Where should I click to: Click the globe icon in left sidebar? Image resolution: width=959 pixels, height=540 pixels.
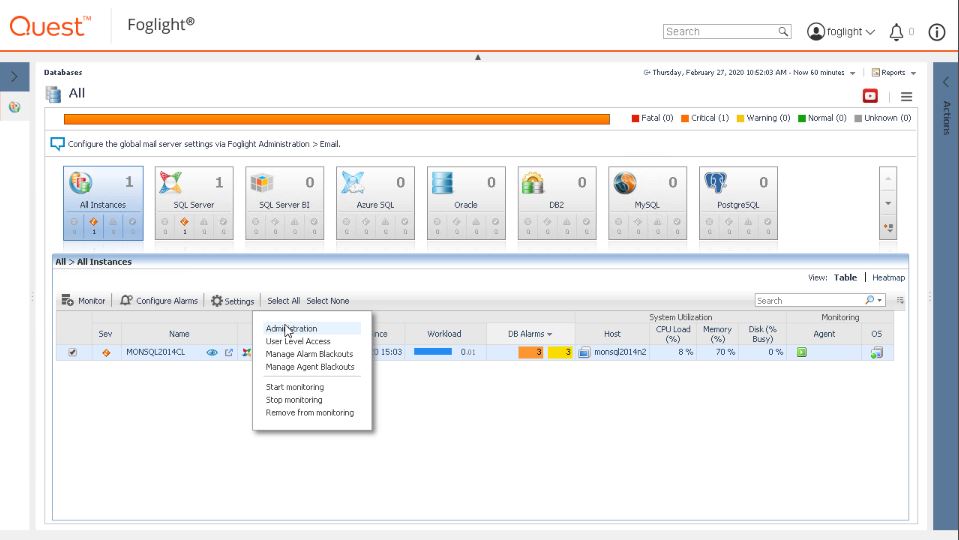point(14,107)
